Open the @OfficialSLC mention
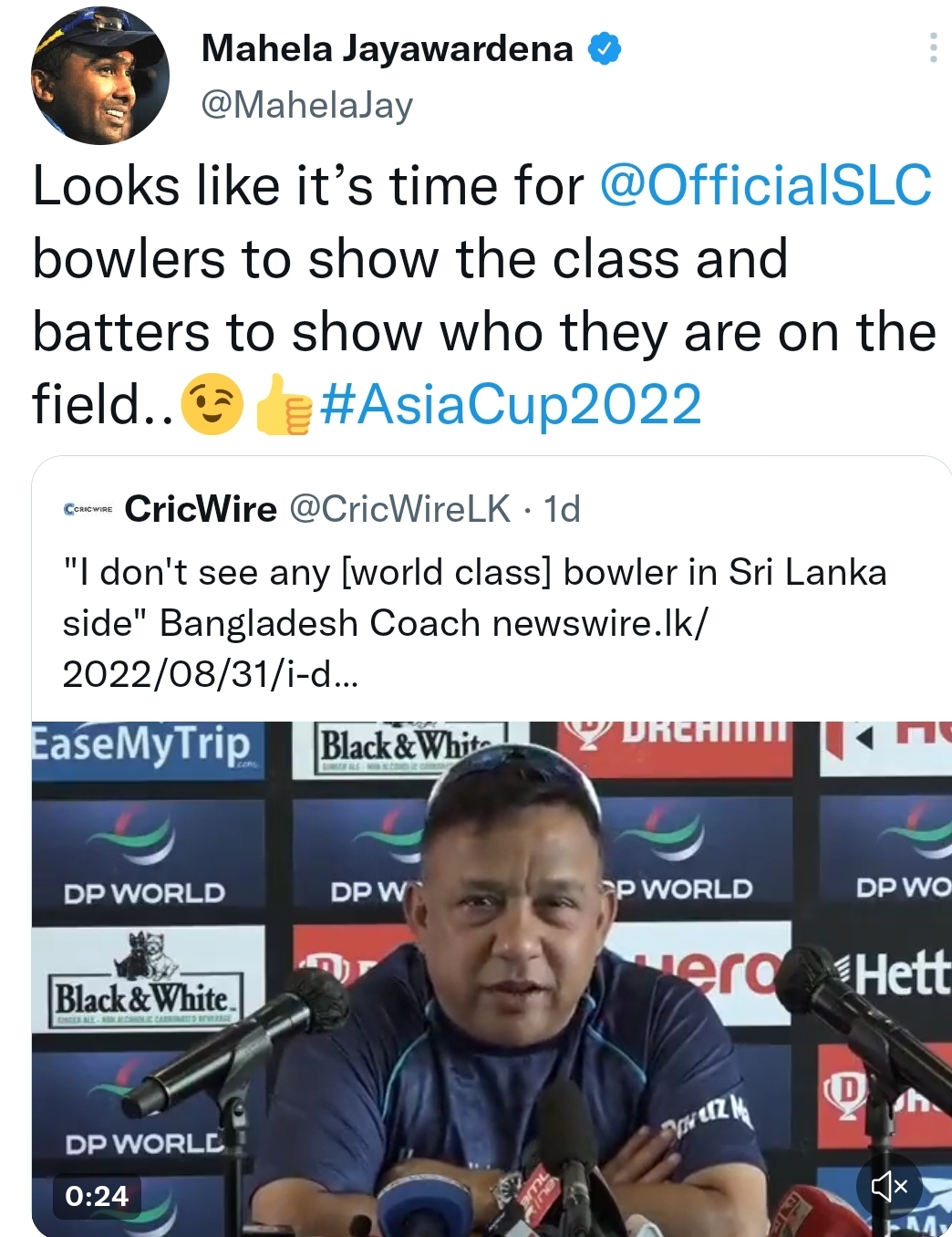This screenshot has height=1237, width=952. tap(766, 185)
